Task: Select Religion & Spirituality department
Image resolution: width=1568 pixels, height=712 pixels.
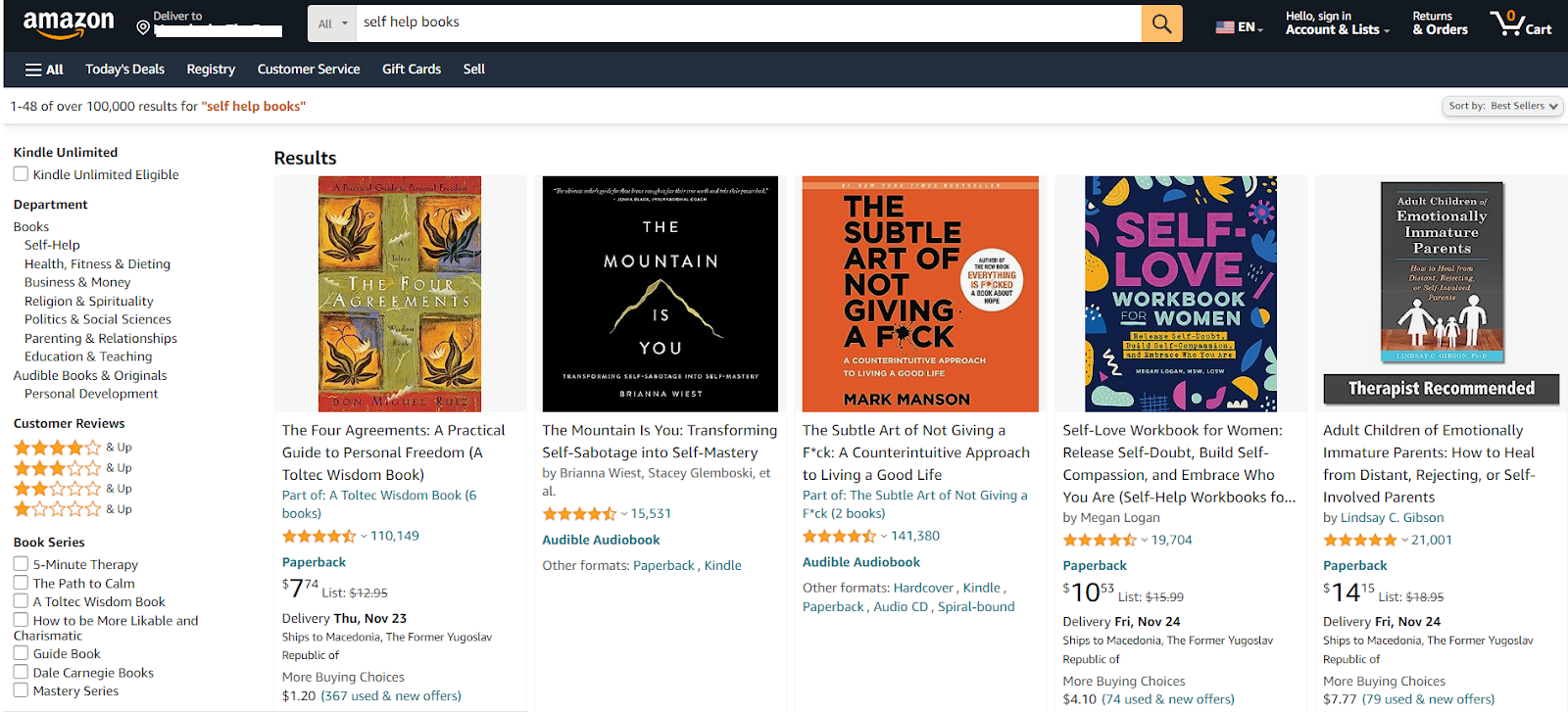Action: pos(89,301)
